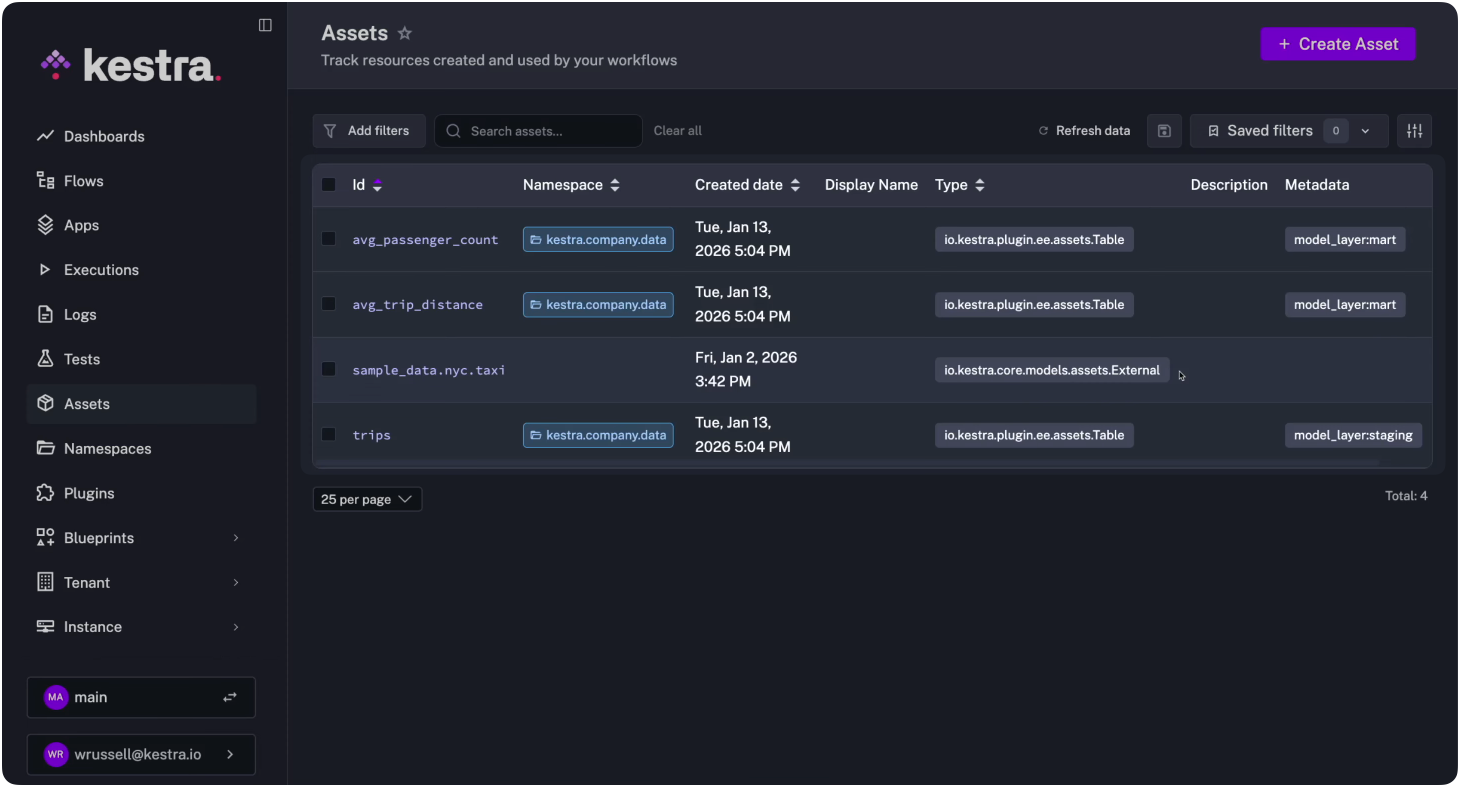Toggle the select-all checkbox in the table header
This screenshot has height=787, width=1460.
328,185
